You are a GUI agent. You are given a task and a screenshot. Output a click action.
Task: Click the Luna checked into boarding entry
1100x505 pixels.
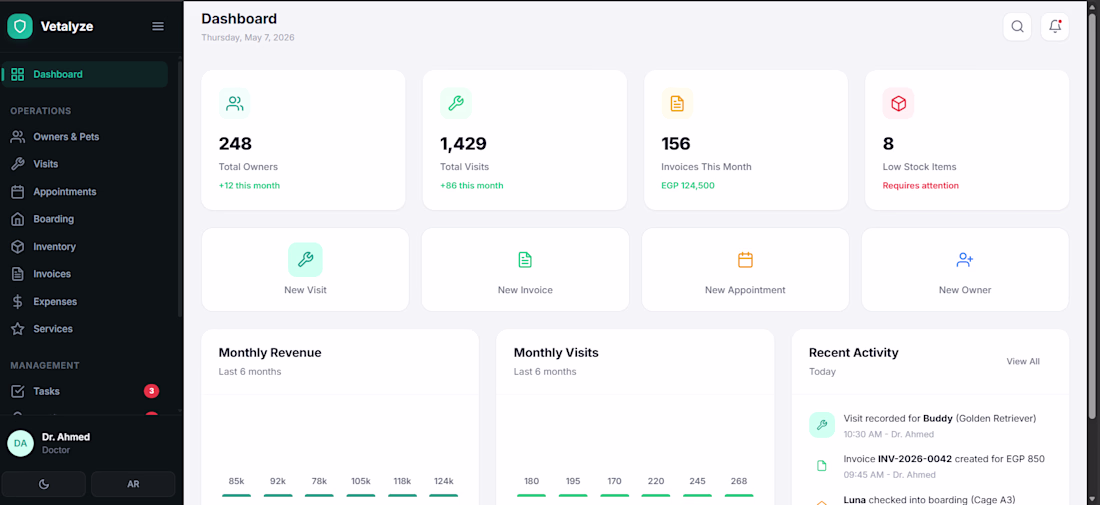pos(930,501)
